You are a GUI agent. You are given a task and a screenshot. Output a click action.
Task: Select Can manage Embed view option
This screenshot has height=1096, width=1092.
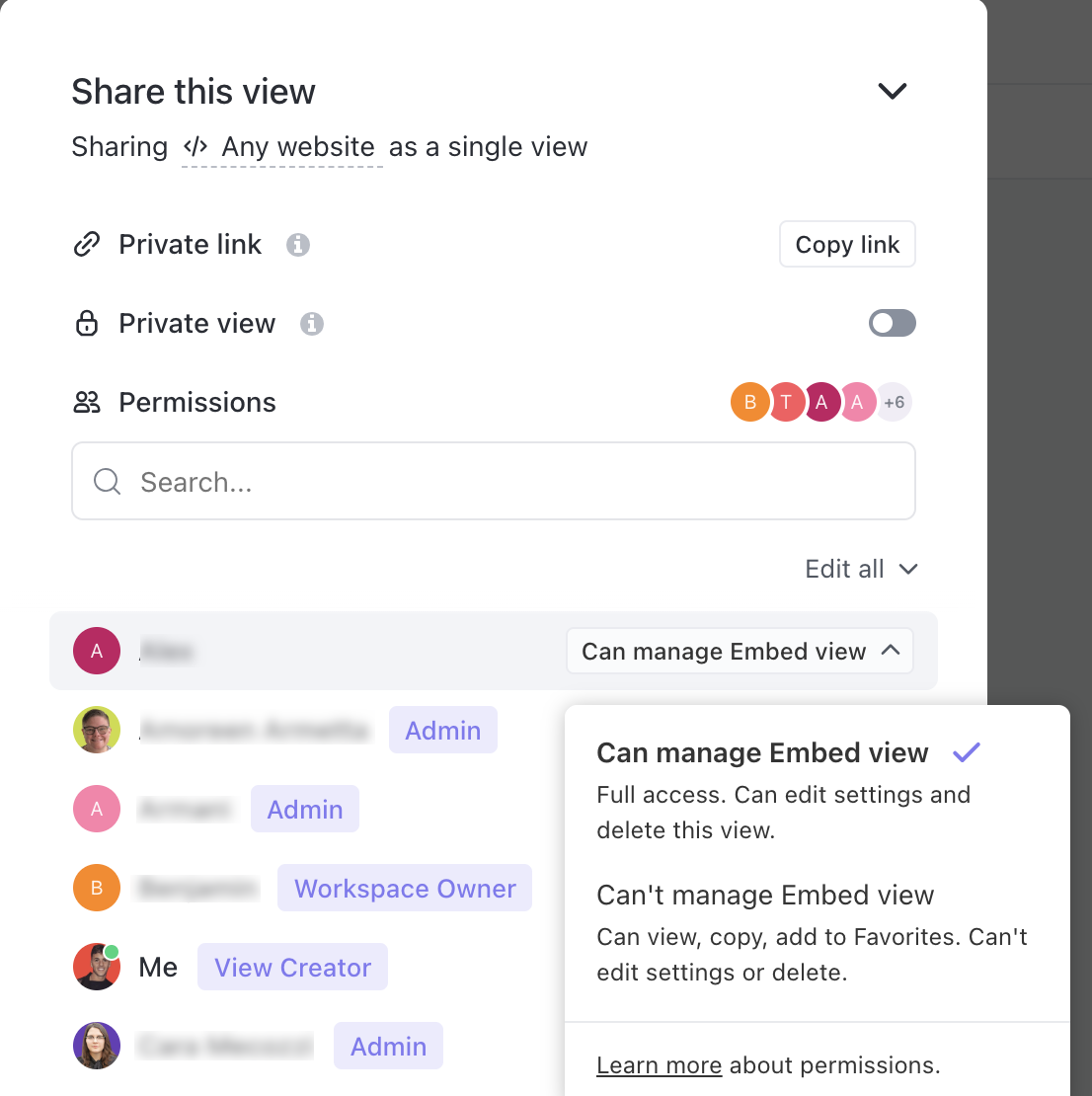762,753
